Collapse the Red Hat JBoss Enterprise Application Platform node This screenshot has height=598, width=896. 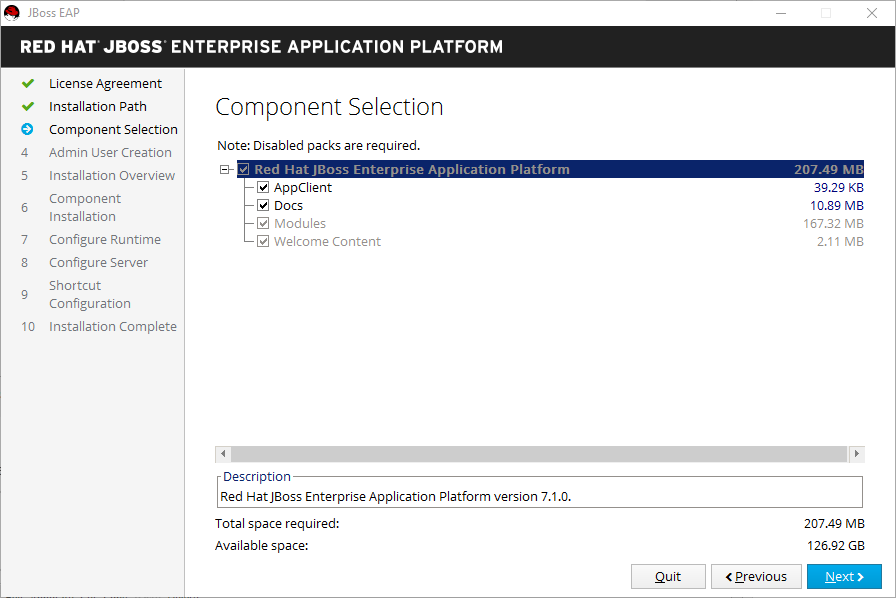coord(224,169)
